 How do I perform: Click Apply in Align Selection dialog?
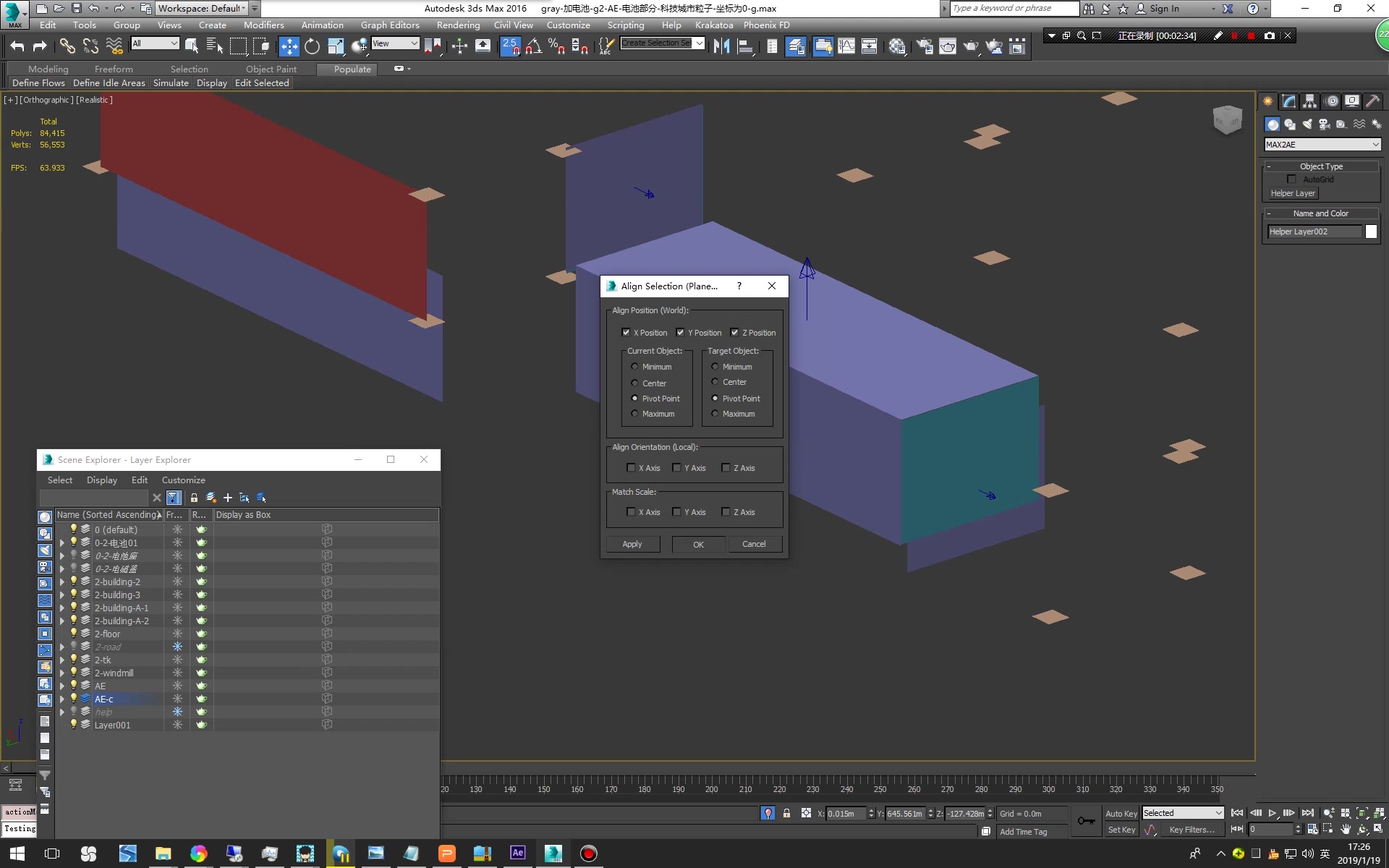[x=632, y=544]
